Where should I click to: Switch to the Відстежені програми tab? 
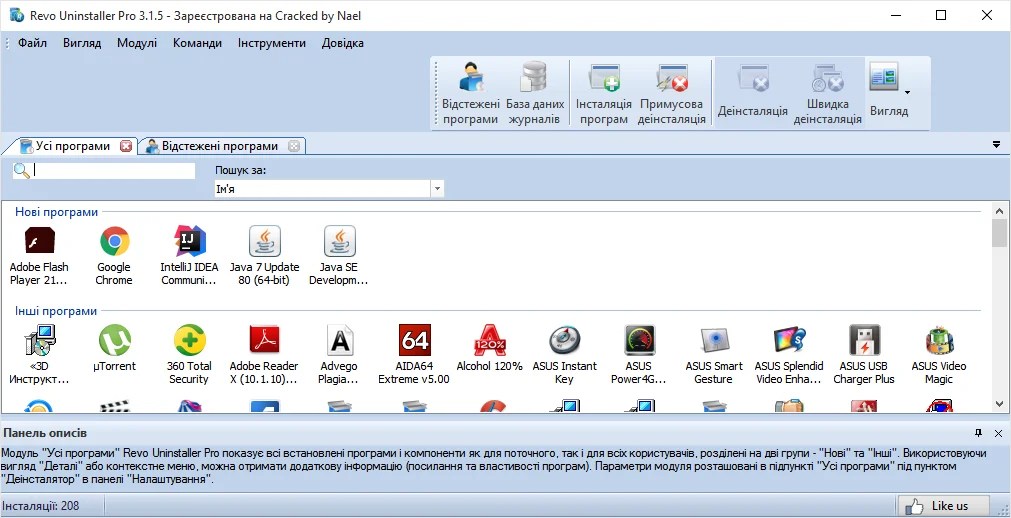coord(219,146)
